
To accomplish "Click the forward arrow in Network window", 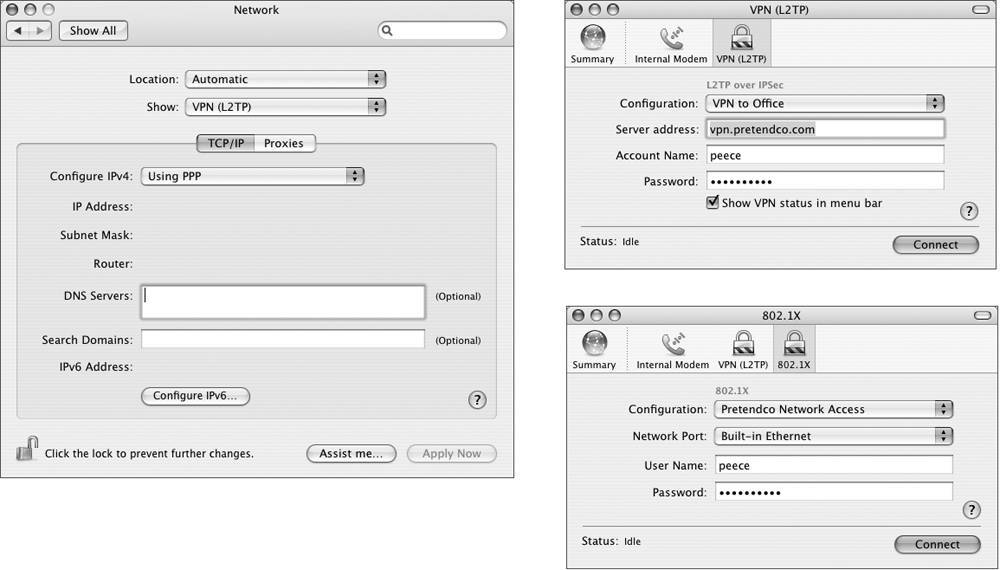I will tap(40, 31).
